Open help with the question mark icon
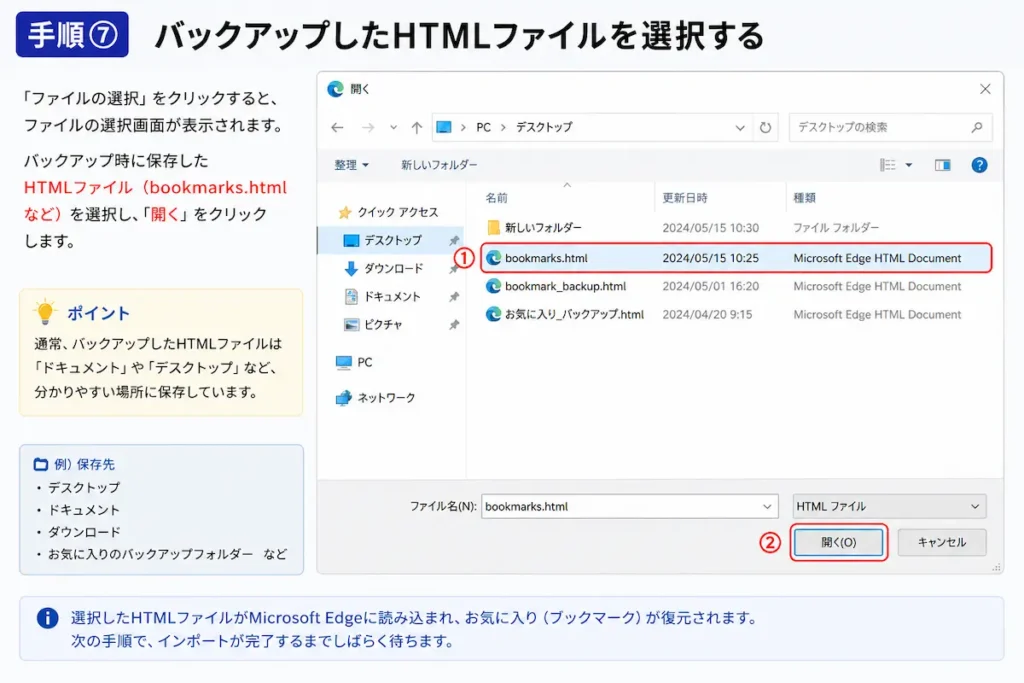 pos(979,165)
